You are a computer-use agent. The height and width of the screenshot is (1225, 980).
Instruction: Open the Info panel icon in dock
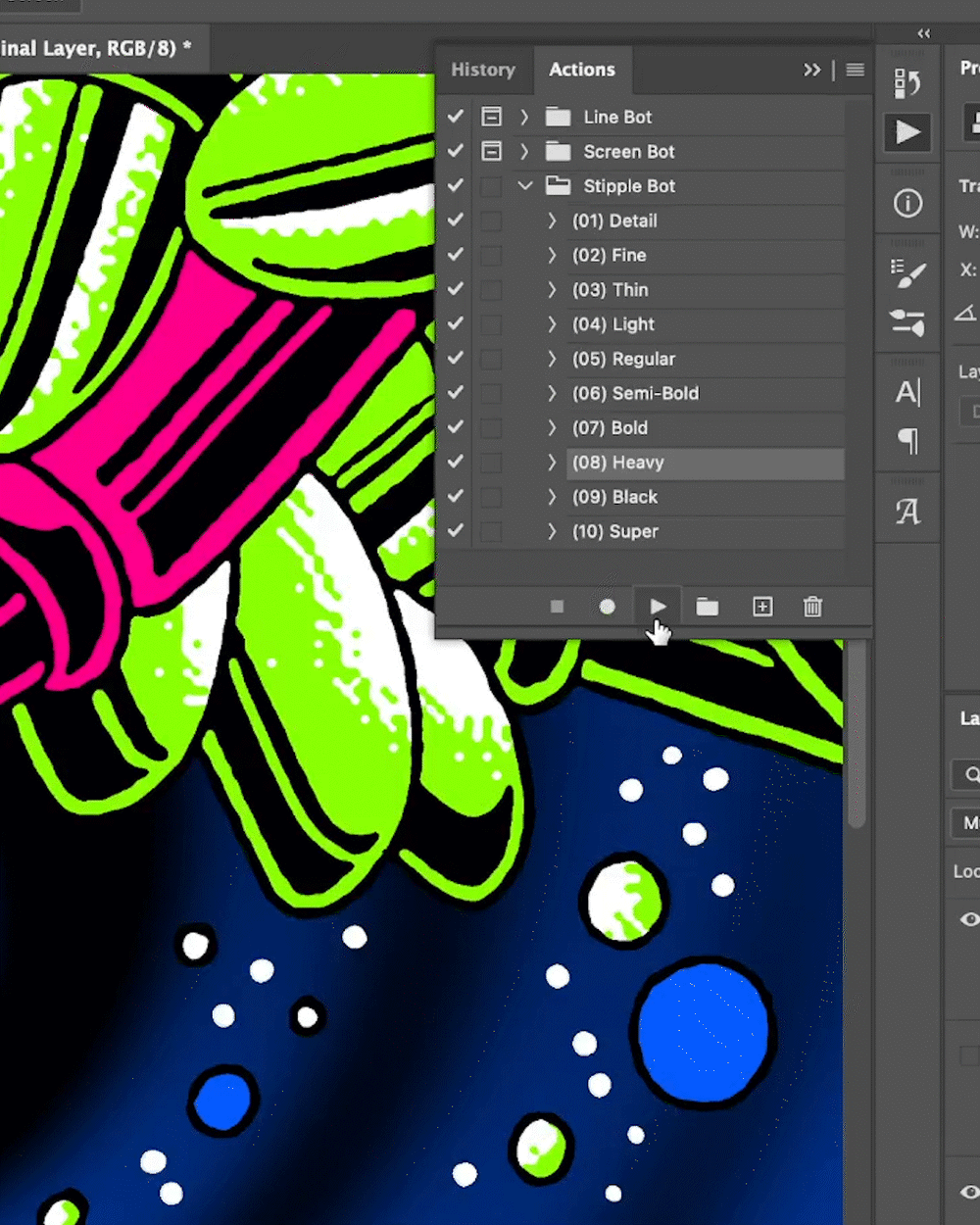(x=907, y=203)
